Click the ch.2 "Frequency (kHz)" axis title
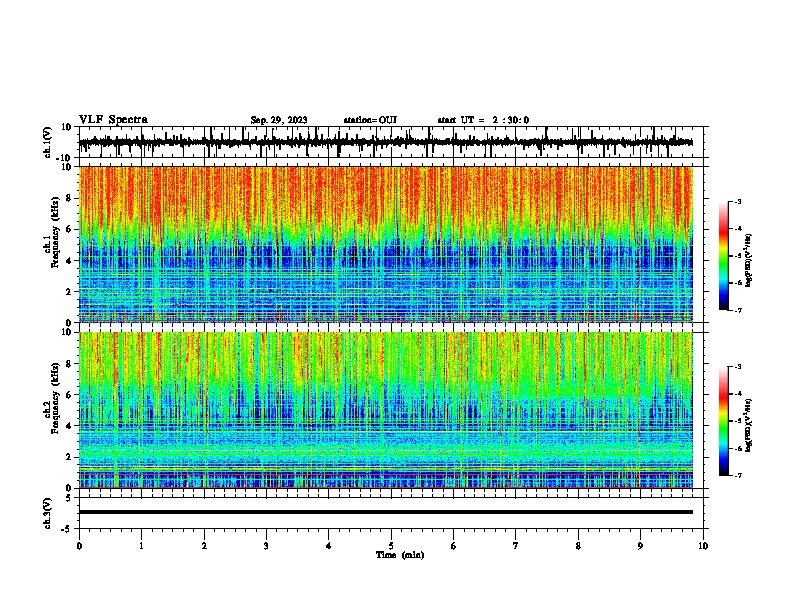 [55, 398]
